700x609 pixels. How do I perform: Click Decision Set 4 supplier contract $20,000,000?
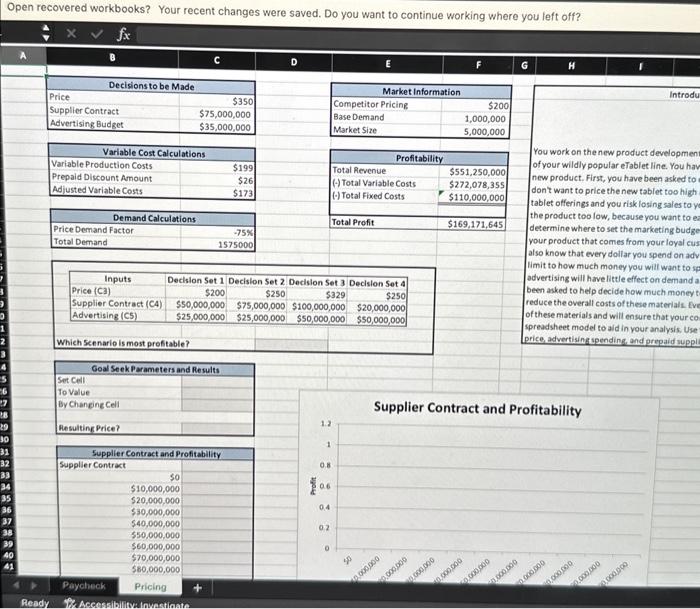[x=377, y=307]
